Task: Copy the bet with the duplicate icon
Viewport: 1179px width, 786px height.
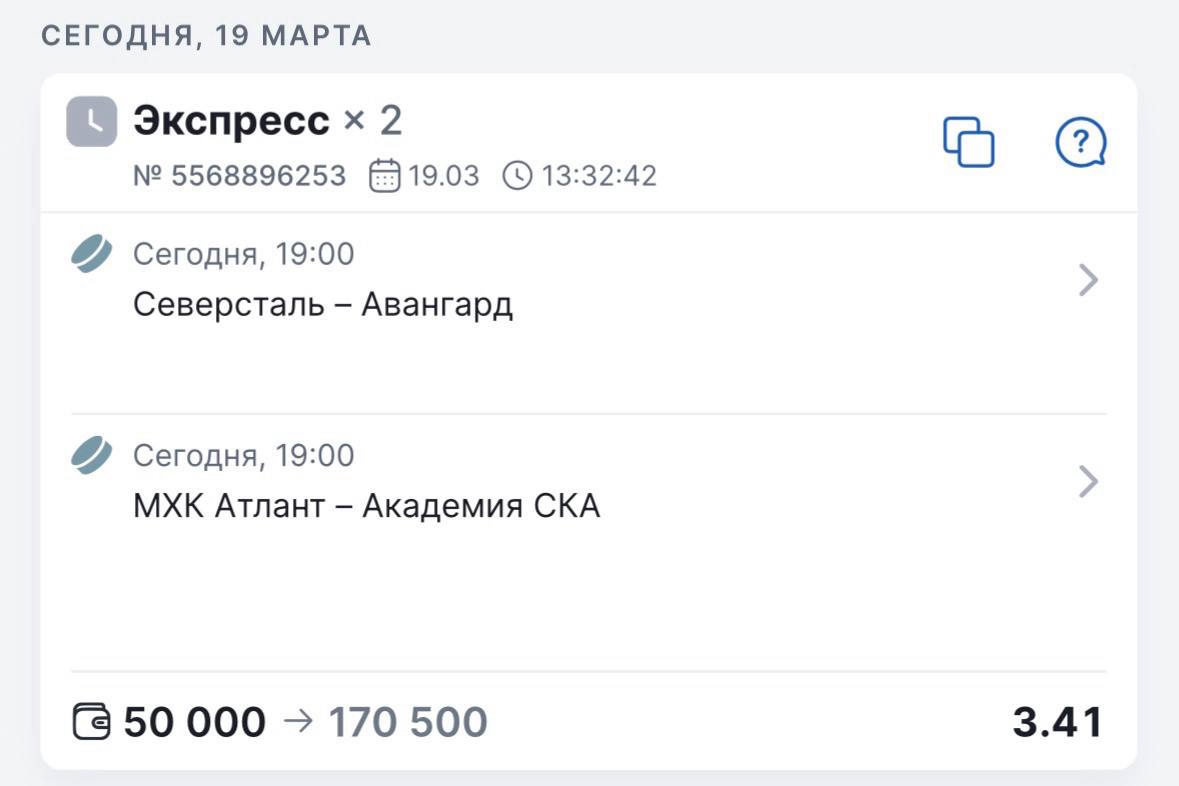Action: point(969,142)
